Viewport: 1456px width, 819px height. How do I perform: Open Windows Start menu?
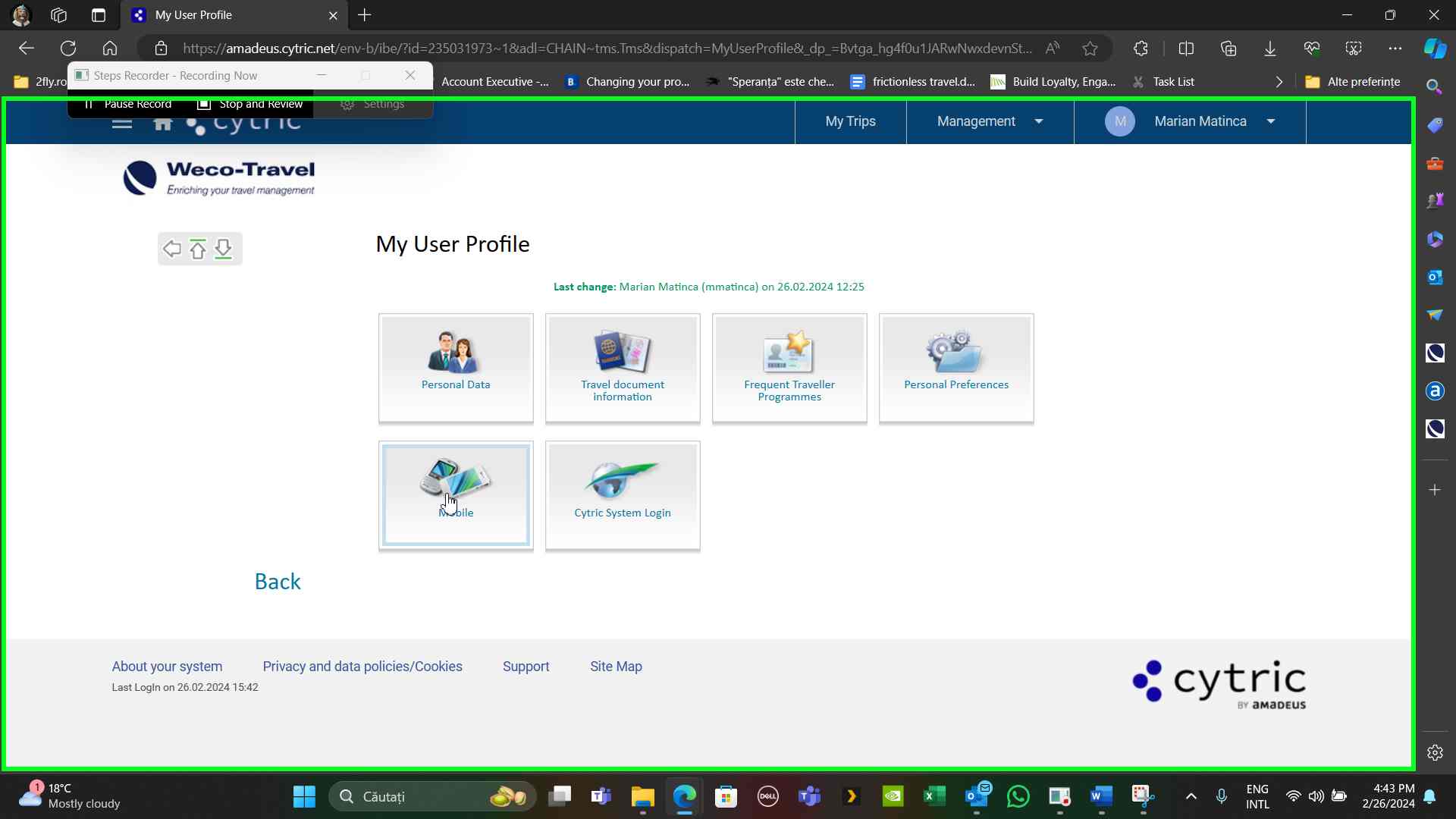(x=304, y=796)
